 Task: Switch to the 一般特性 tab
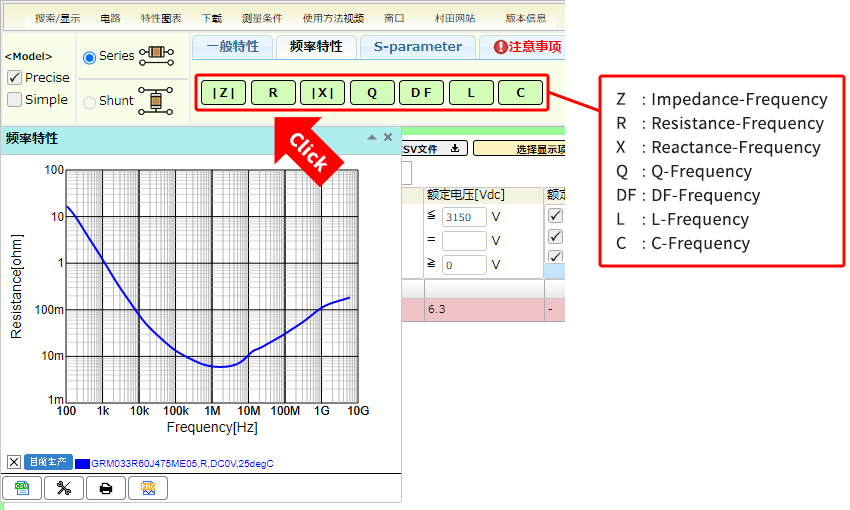[x=232, y=46]
